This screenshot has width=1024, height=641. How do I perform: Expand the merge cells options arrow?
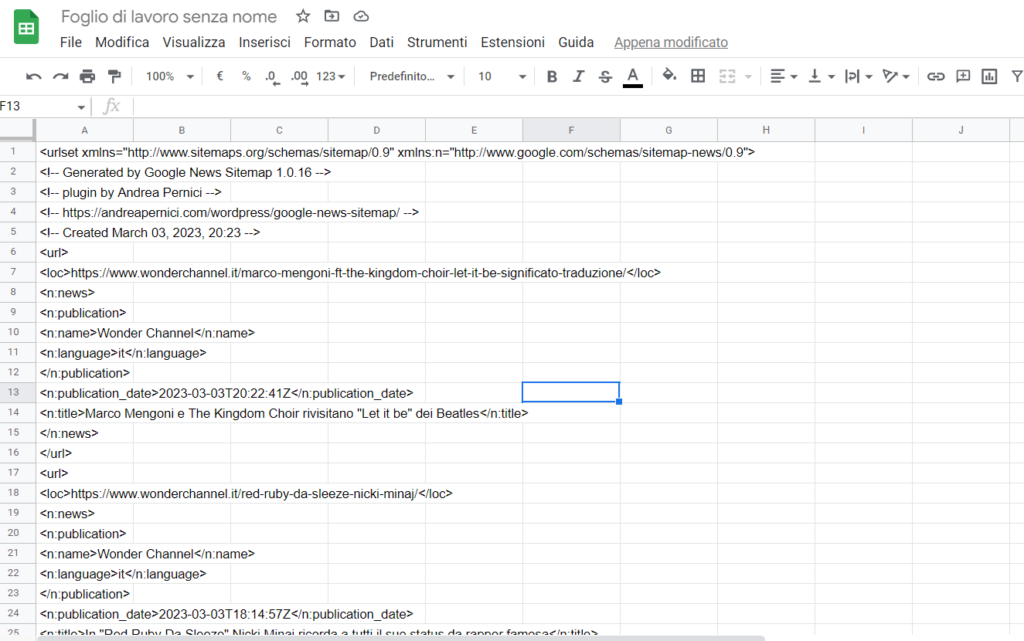click(x=748, y=77)
